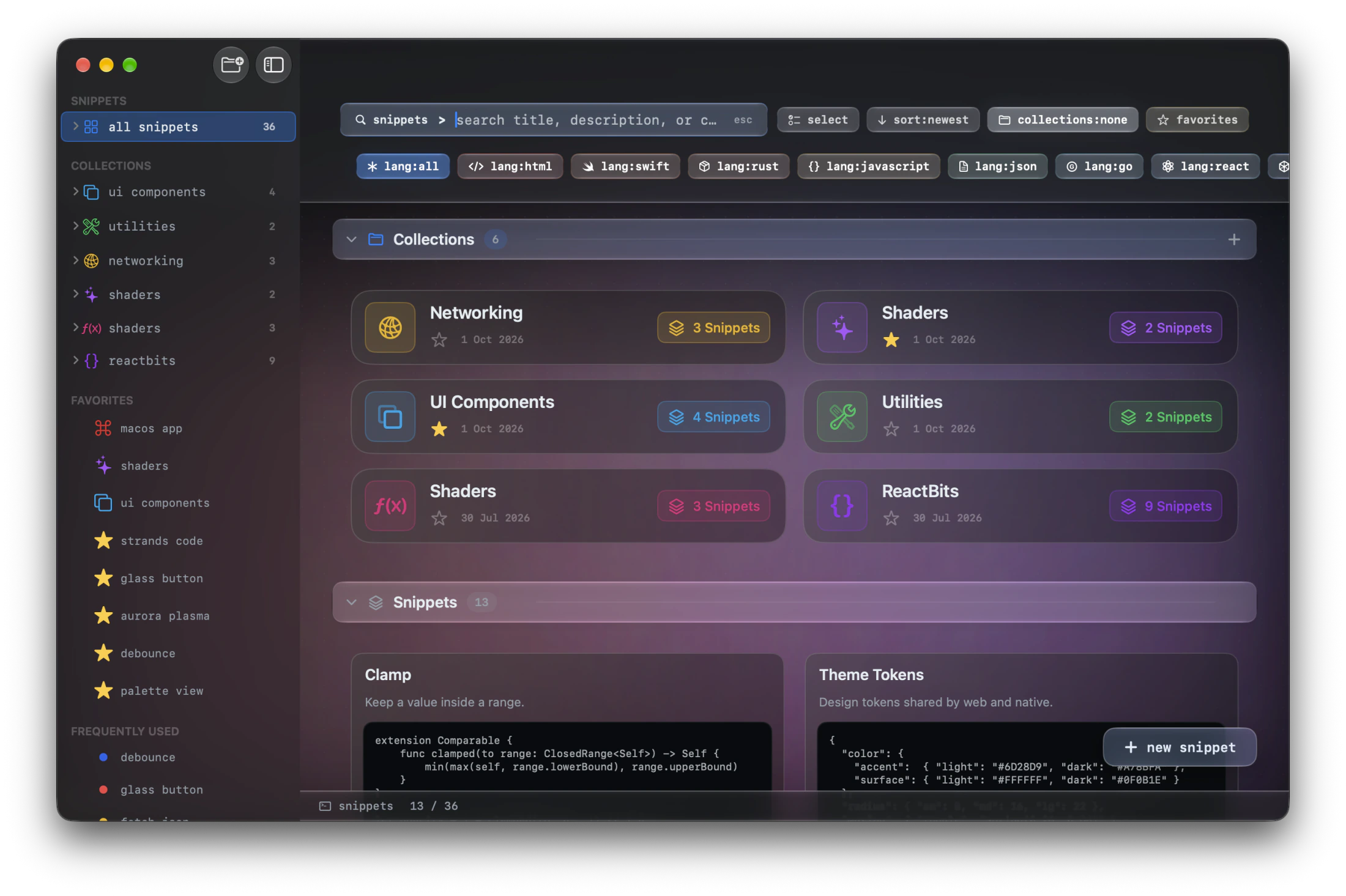
Task: Click the blue dot beside debounce
Action: 103,757
